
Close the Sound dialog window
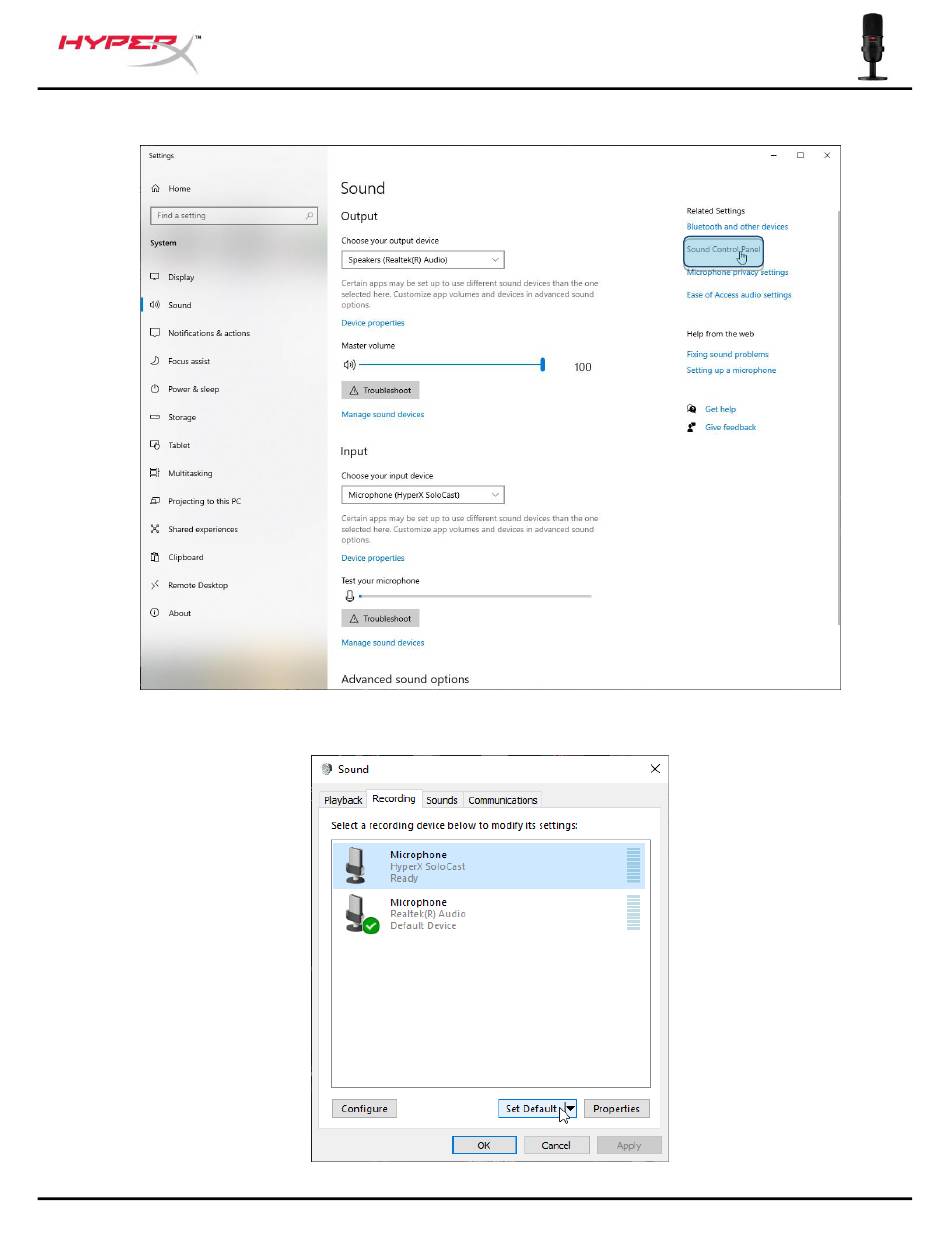click(655, 769)
